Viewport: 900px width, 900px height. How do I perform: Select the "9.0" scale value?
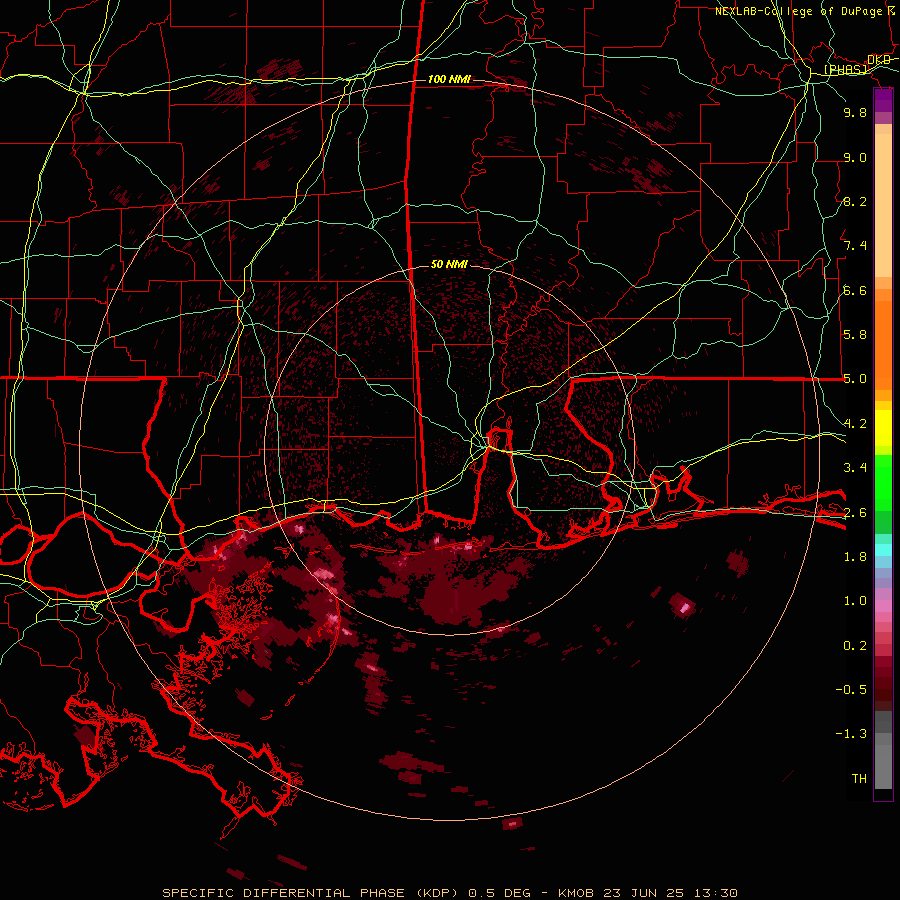coord(855,157)
